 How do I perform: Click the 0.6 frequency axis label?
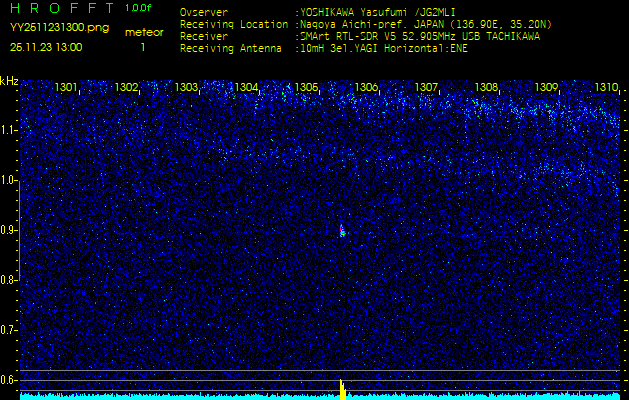pyautogui.click(x=9, y=379)
